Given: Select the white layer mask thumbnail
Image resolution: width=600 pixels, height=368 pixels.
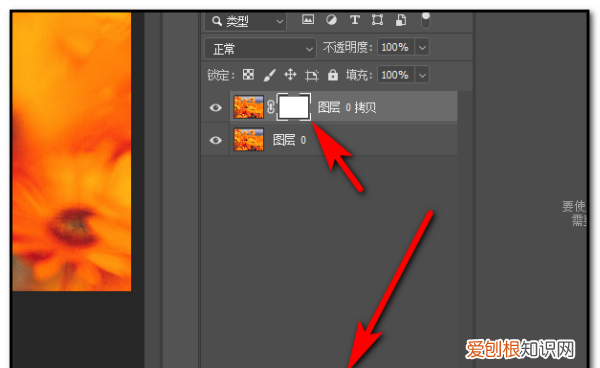Looking at the screenshot, I should (x=293, y=107).
